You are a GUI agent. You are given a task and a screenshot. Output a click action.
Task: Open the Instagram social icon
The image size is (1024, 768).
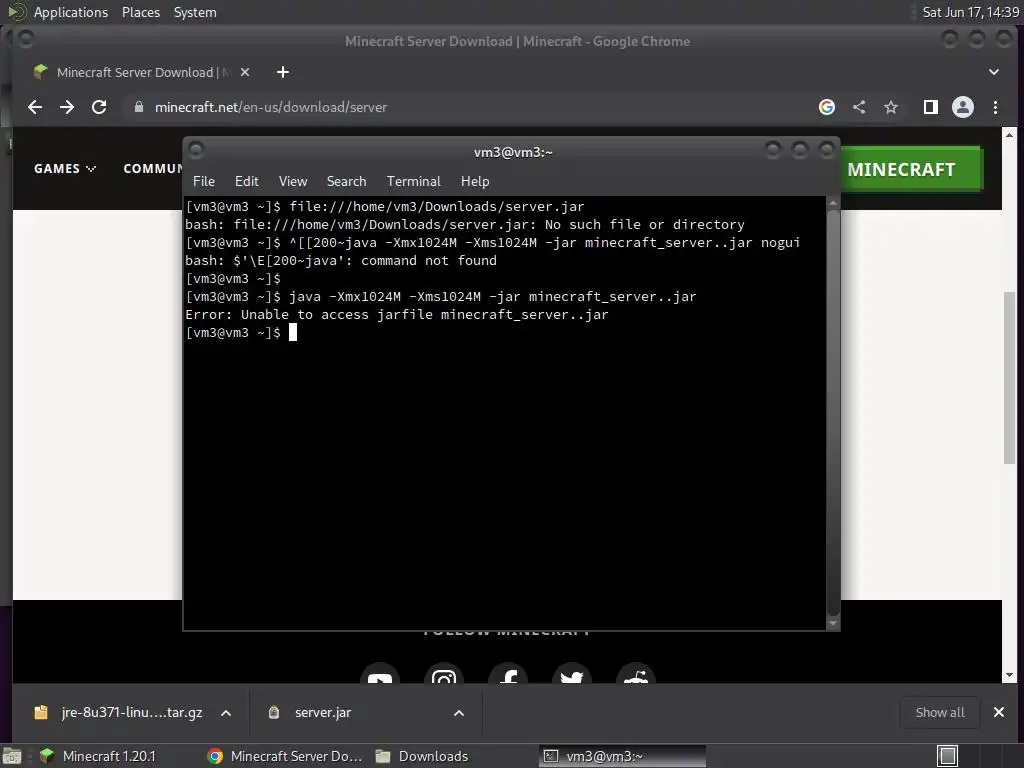444,675
